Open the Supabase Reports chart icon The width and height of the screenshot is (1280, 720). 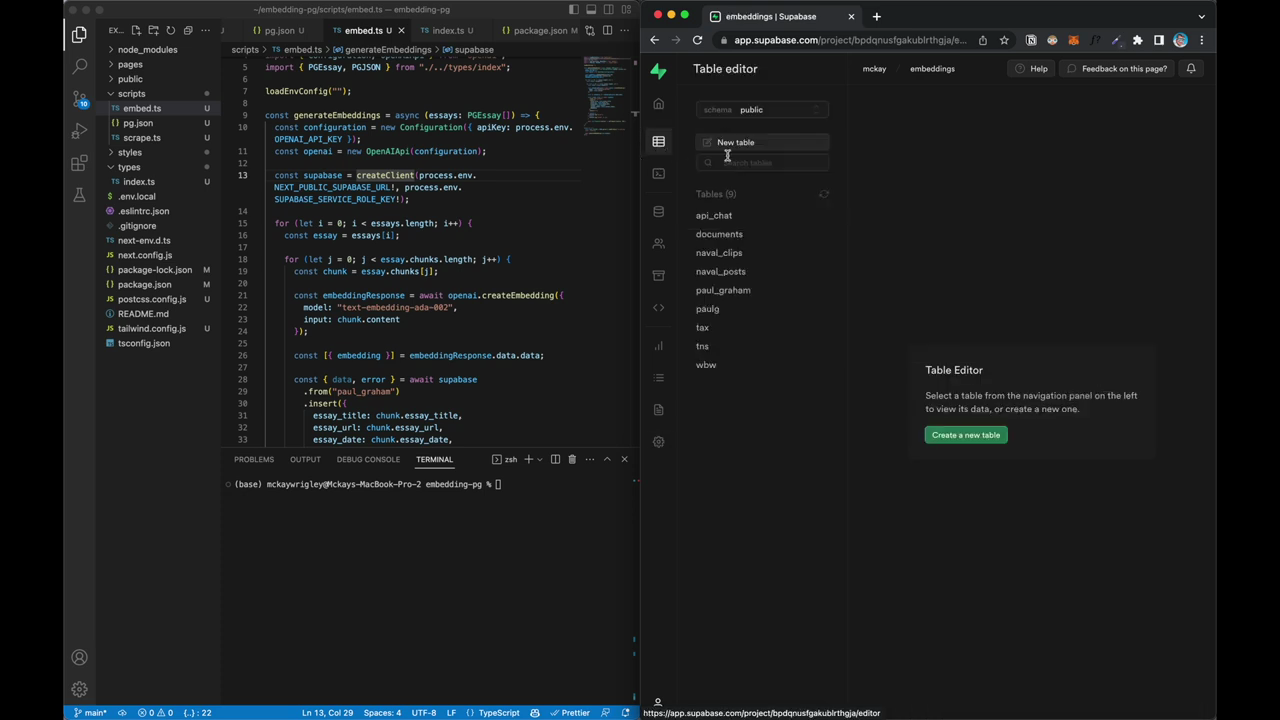[658, 346]
